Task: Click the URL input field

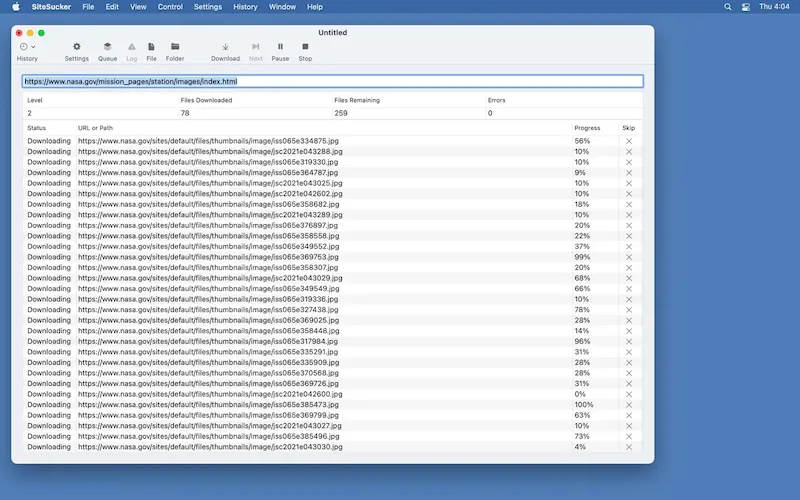Action: [x=333, y=81]
